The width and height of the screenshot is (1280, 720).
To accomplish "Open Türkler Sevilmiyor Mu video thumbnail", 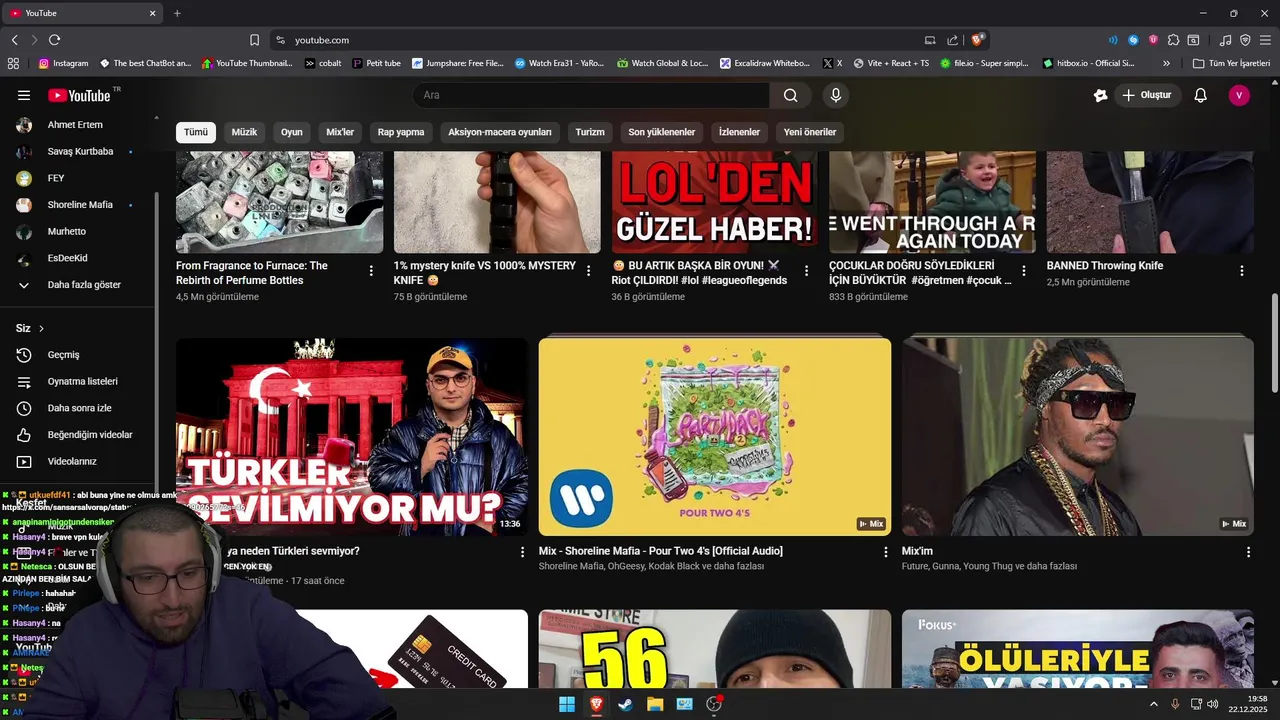I will pos(352,436).
